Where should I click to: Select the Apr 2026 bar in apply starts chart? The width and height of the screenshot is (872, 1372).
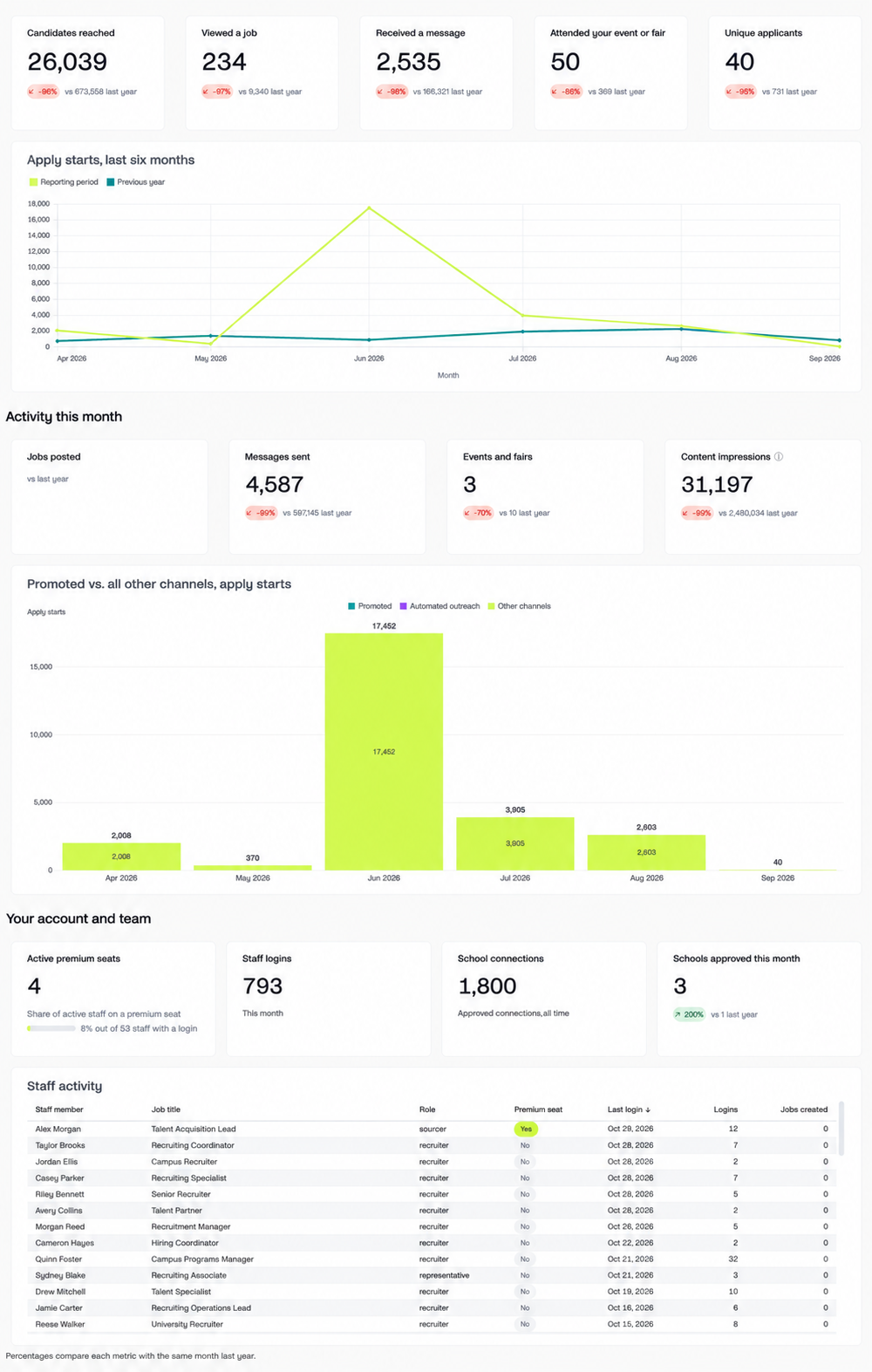click(x=121, y=857)
